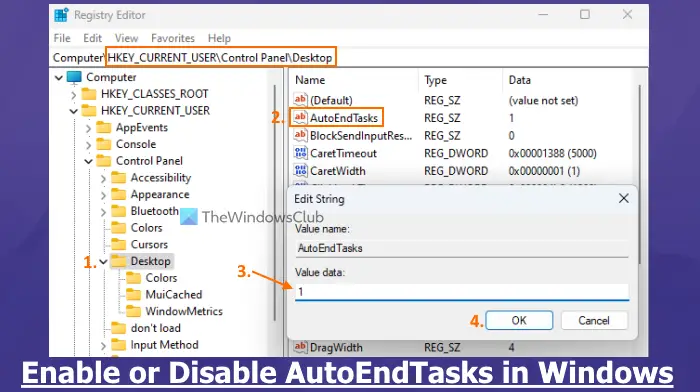
Task: Click the HKEY_CLASSES_ROOT folder icon
Action: tap(89, 94)
